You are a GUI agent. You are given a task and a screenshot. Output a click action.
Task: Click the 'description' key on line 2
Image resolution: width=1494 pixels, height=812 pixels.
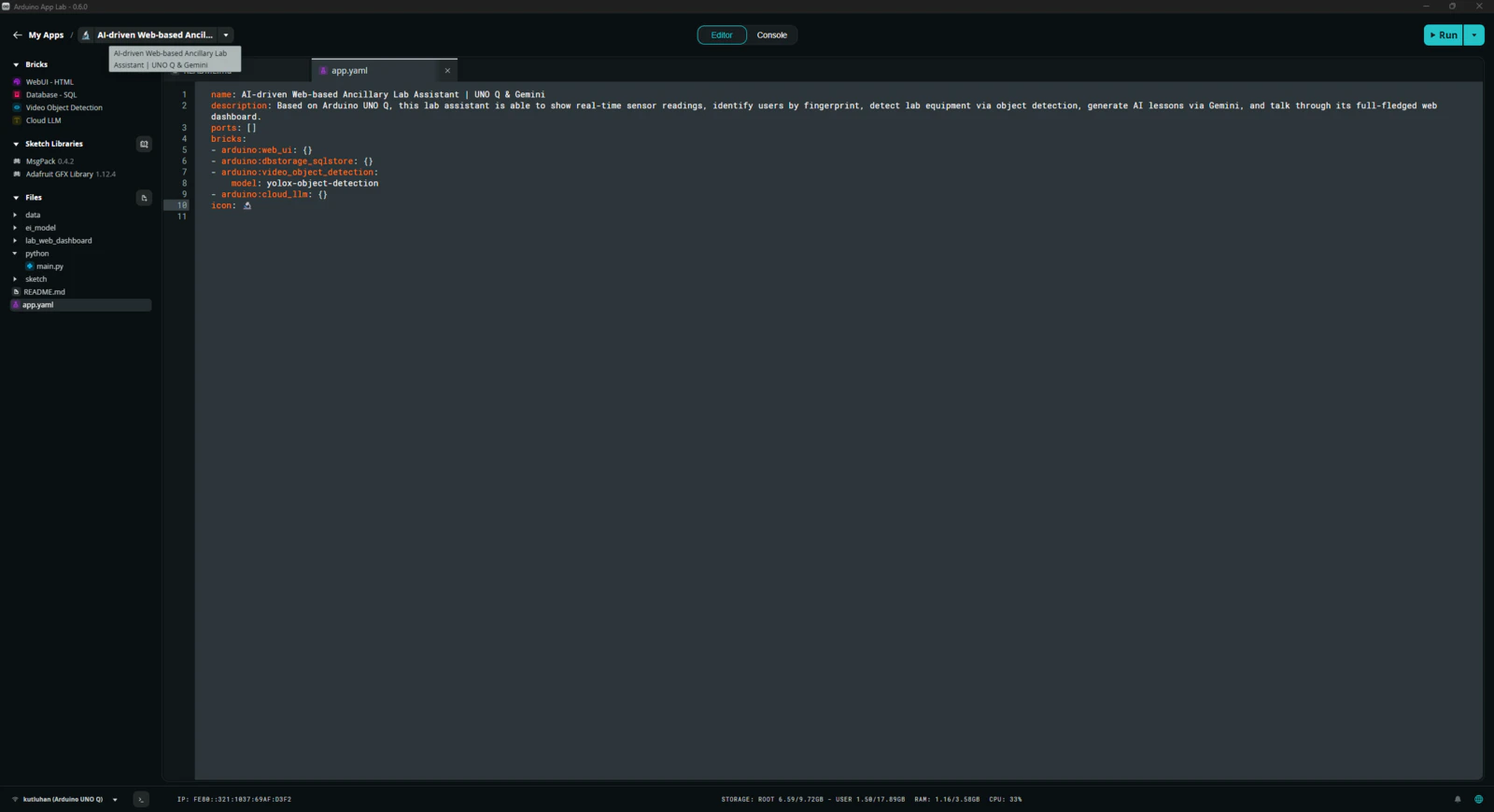pos(239,106)
